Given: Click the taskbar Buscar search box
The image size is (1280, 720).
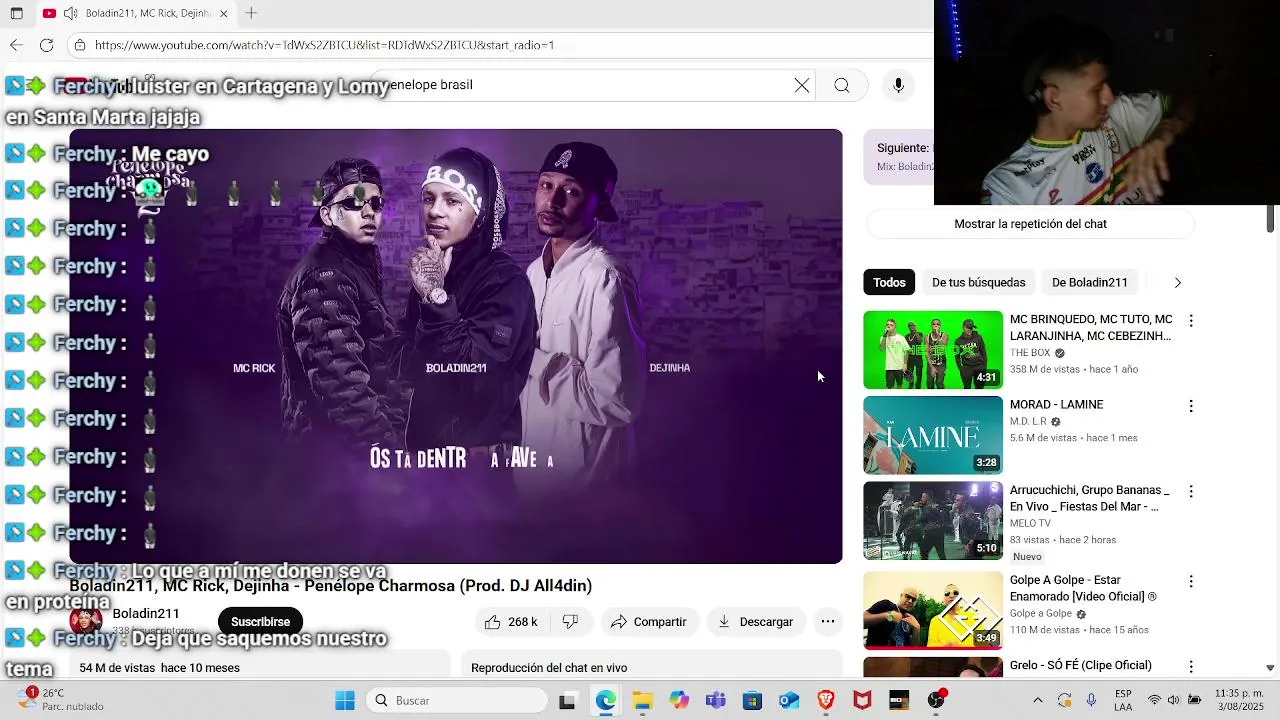Looking at the screenshot, I should coord(456,701).
